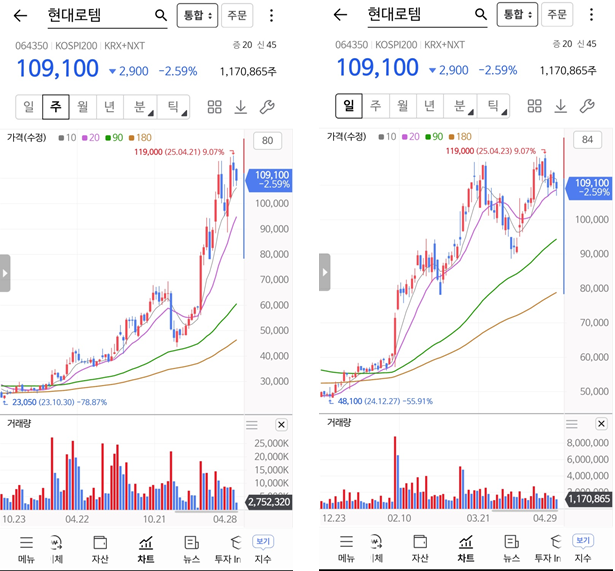Select the 일 daily tab in the left screen

coord(29,107)
